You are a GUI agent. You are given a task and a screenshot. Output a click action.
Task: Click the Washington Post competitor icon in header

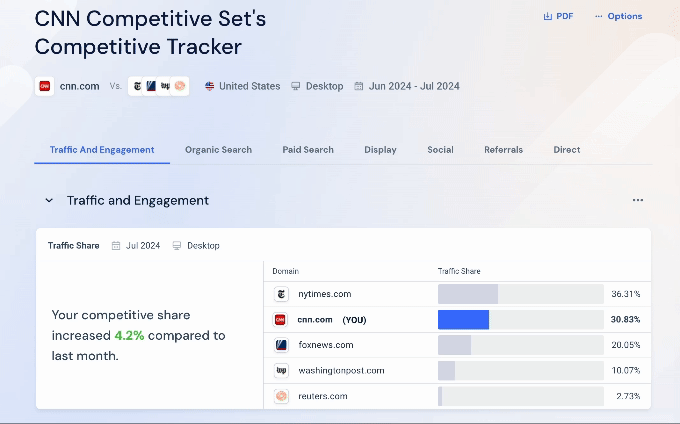coord(165,86)
